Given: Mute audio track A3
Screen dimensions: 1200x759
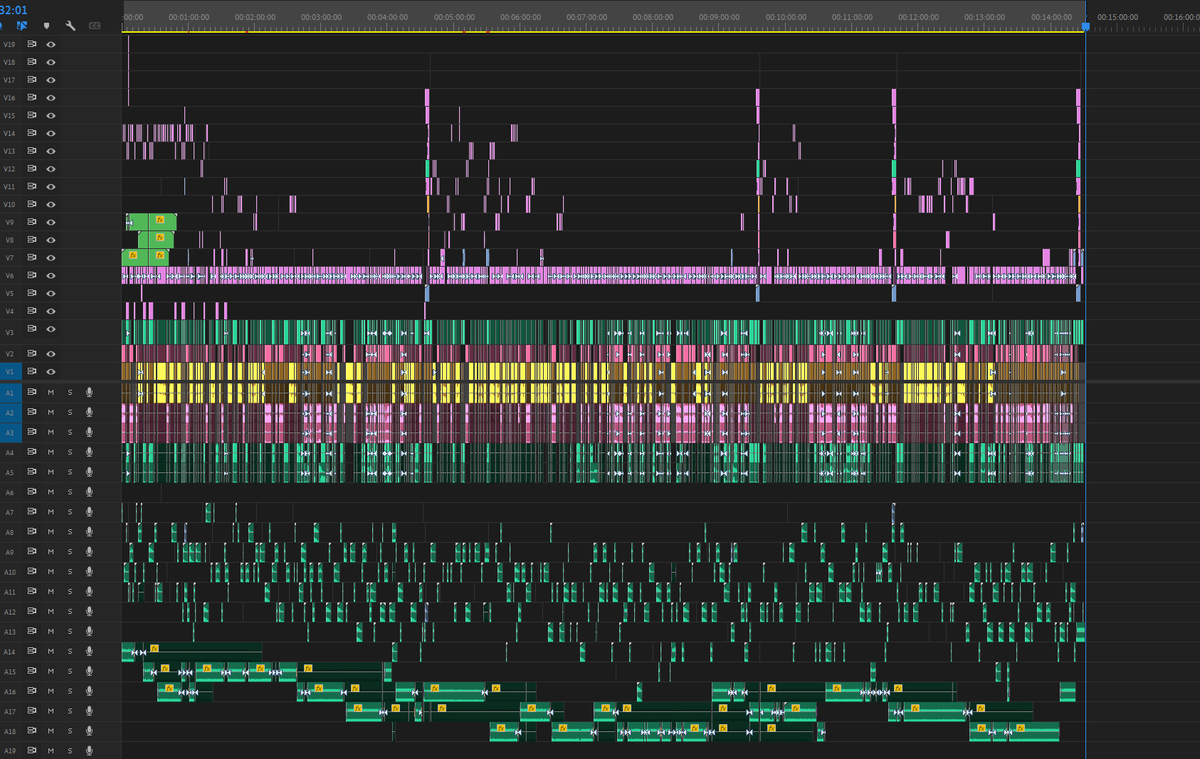Looking at the screenshot, I should 51,432.
